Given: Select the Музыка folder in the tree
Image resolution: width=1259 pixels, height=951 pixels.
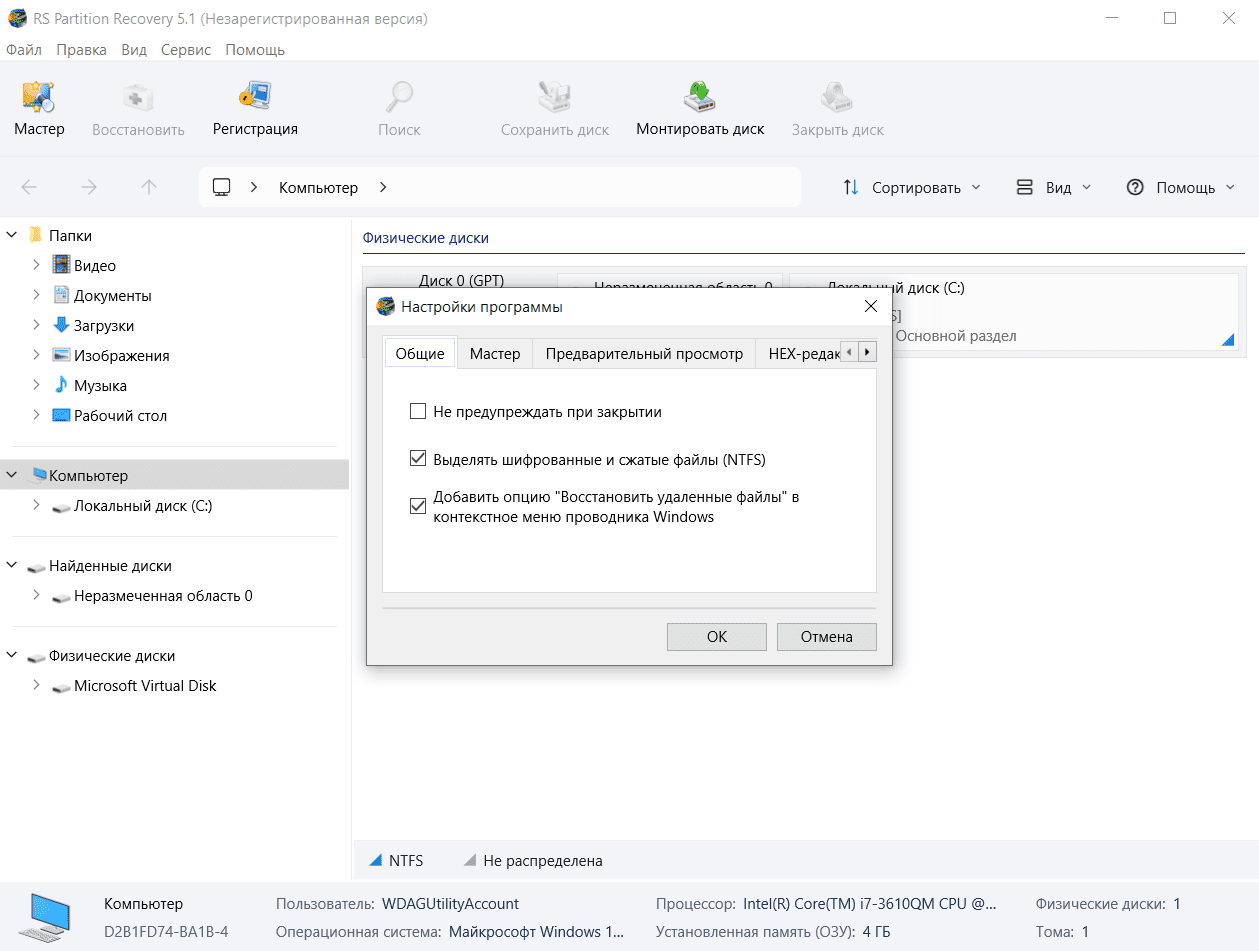Looking at the screenshot, I should 100,386.
